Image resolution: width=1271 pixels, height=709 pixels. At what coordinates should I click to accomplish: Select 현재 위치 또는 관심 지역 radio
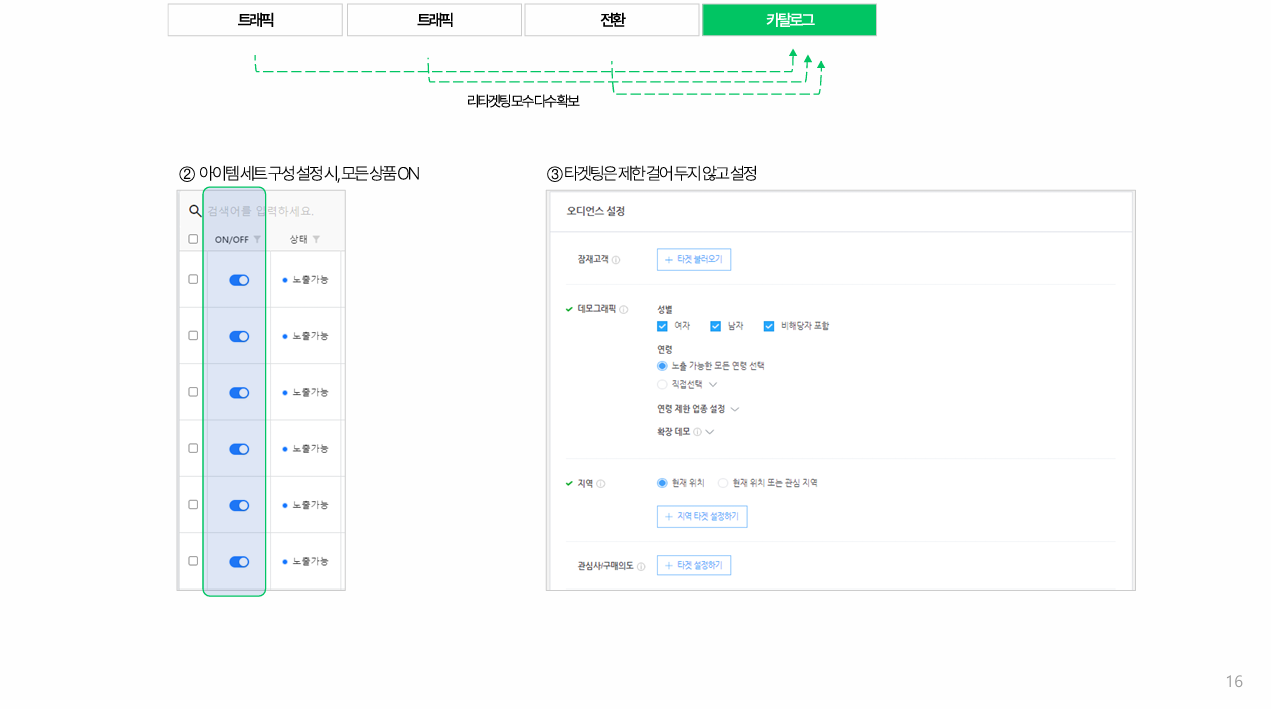pos(722,483)
